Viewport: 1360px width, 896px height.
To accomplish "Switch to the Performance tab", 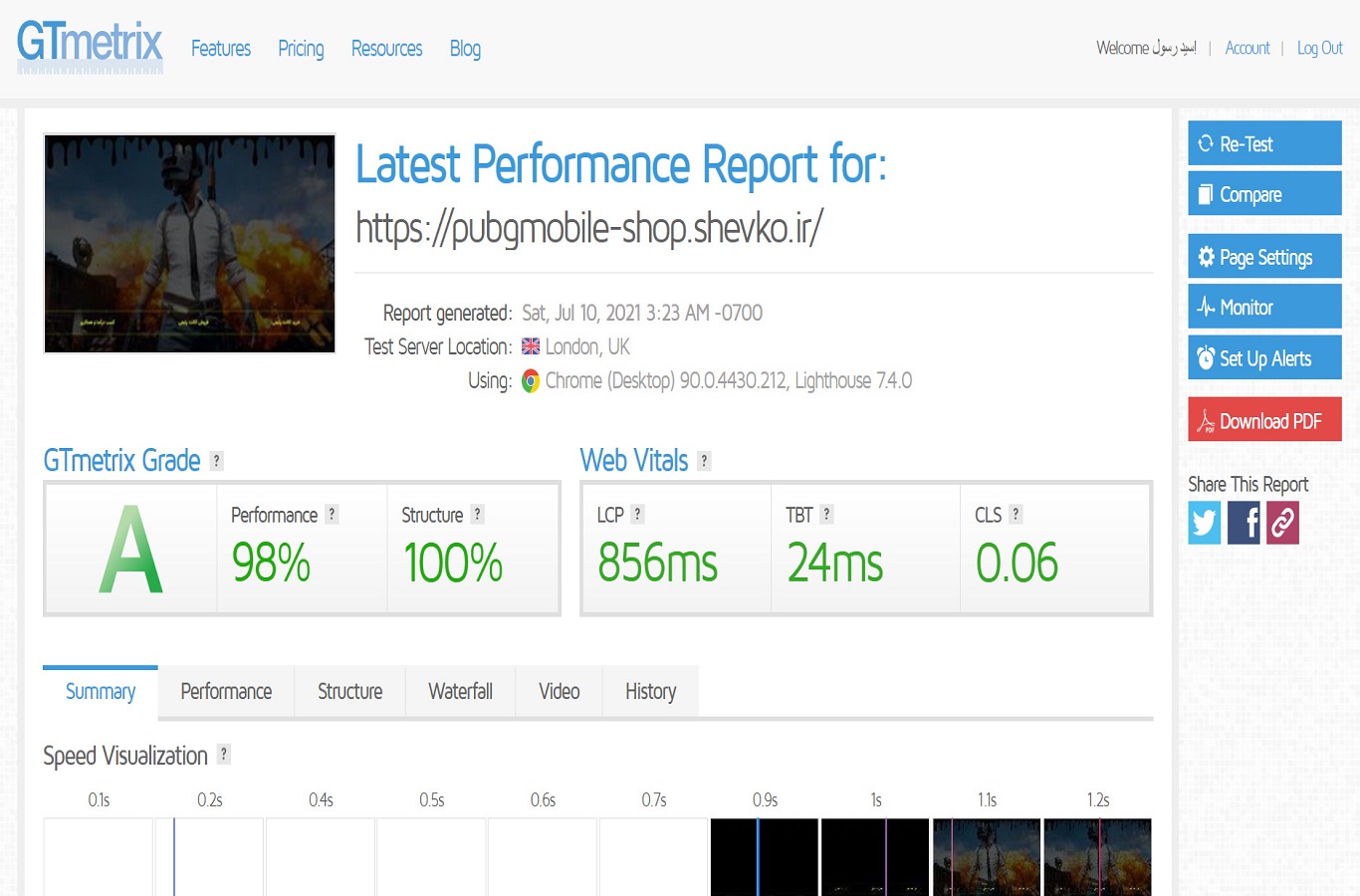I will (x=226, y=692).
